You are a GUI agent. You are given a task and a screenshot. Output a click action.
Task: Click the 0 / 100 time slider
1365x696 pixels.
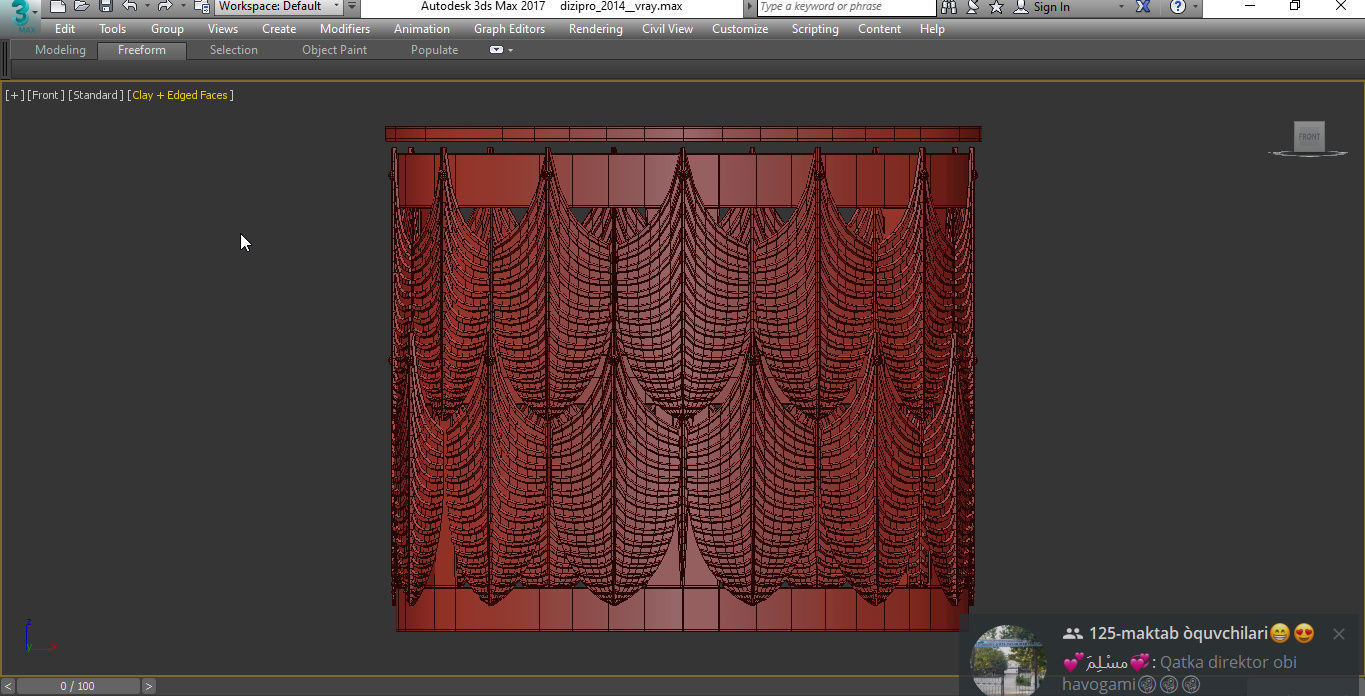point(78,686)
